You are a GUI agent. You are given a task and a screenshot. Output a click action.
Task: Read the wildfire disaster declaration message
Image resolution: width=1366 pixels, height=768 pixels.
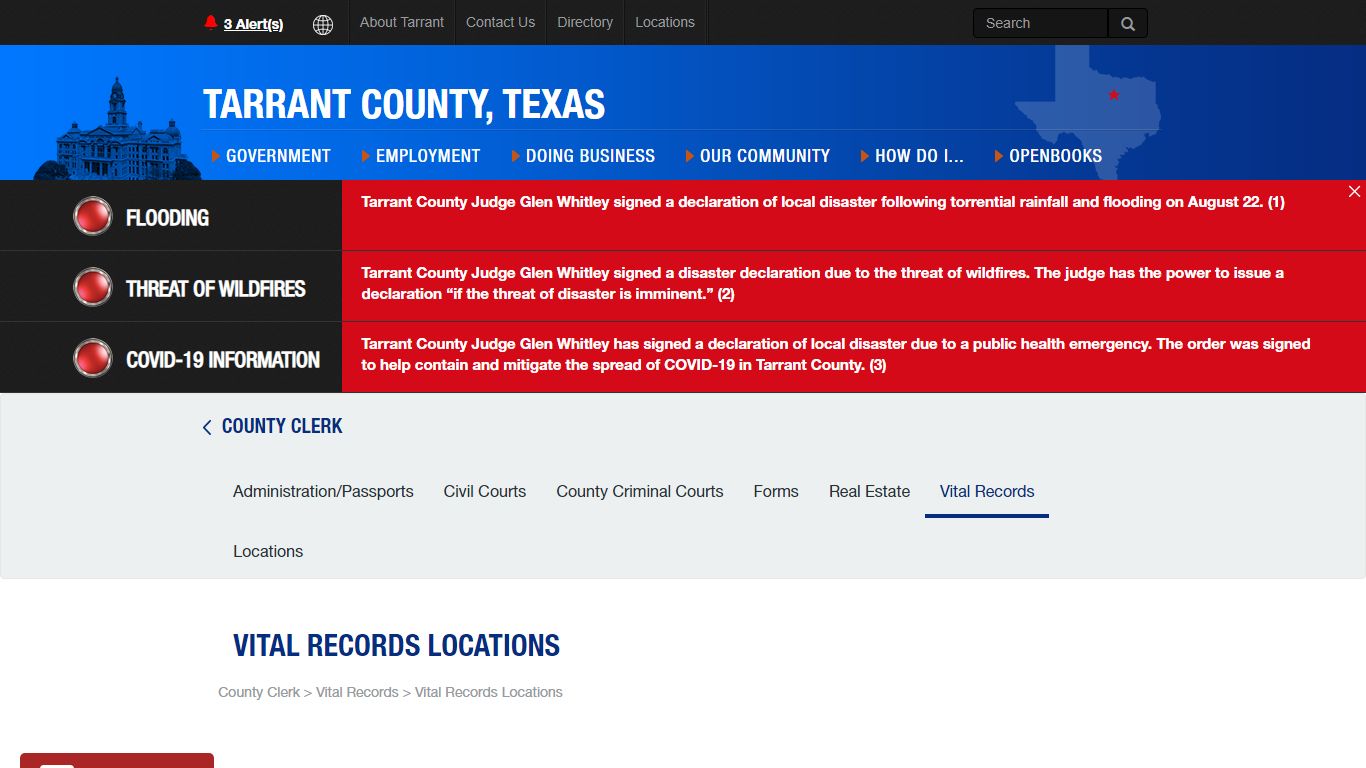click(822, 283)
